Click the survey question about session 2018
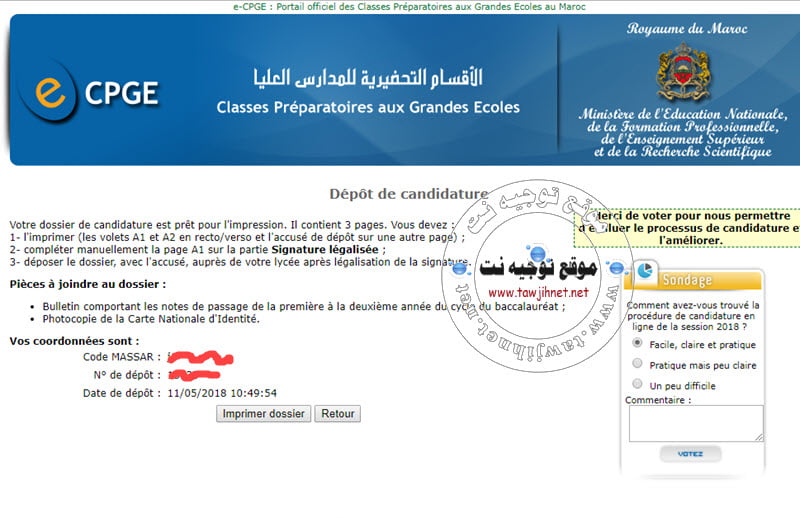This screenshot has width=800, height=518. [x=693, y=316]
